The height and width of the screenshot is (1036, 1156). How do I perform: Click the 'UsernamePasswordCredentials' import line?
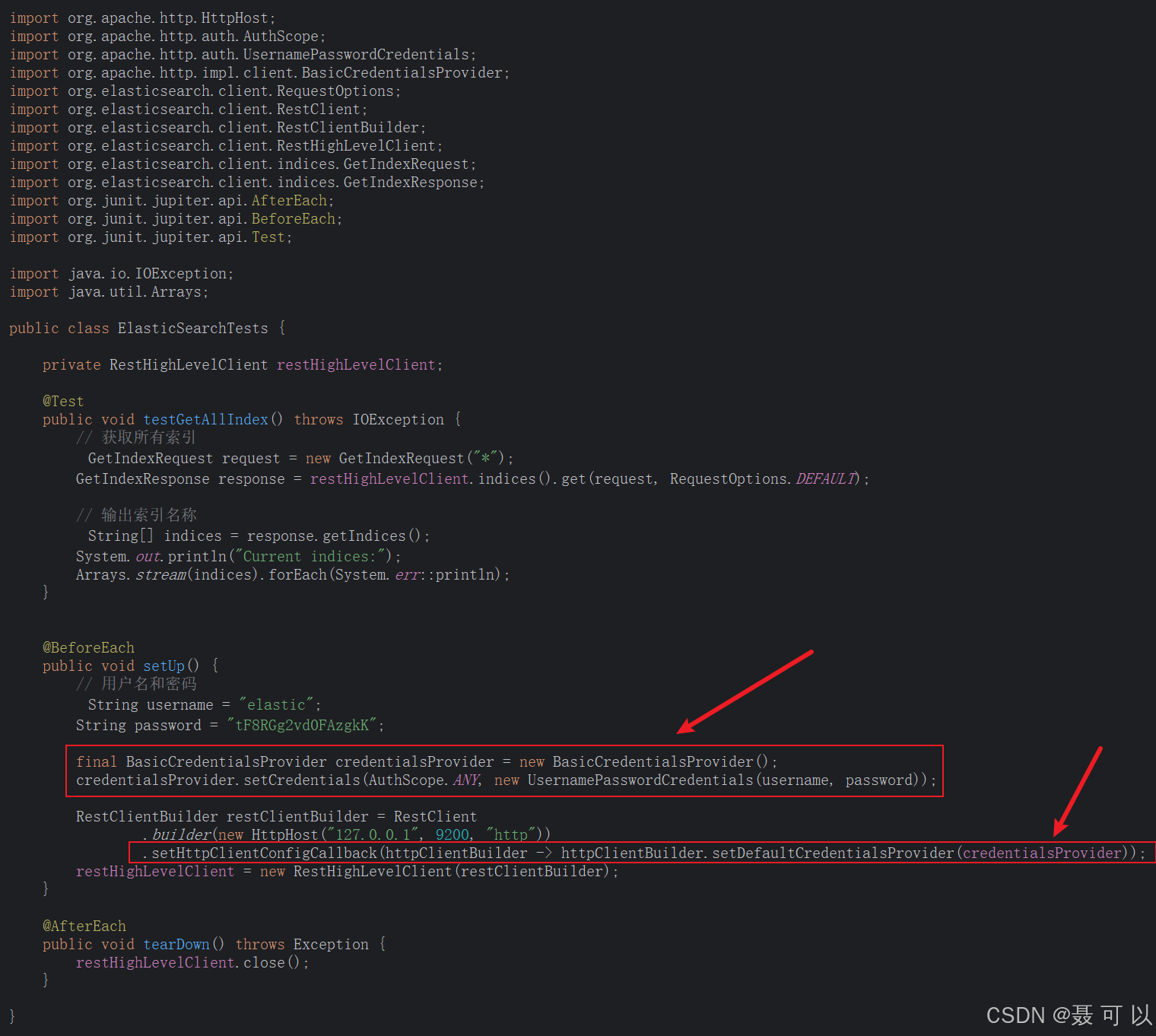243,55
